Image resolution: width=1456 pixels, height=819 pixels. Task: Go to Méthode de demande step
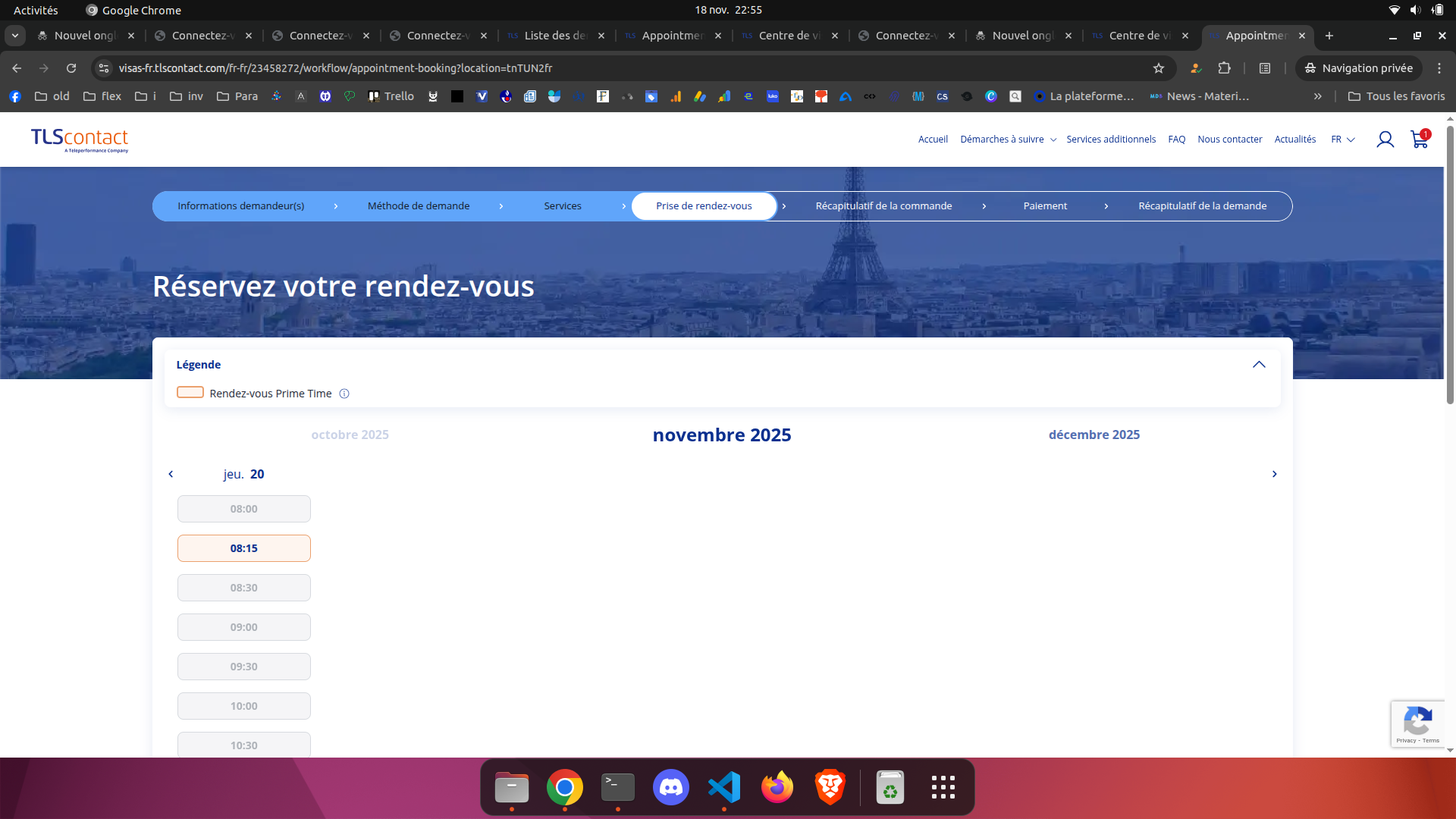(x=419, y=206)
